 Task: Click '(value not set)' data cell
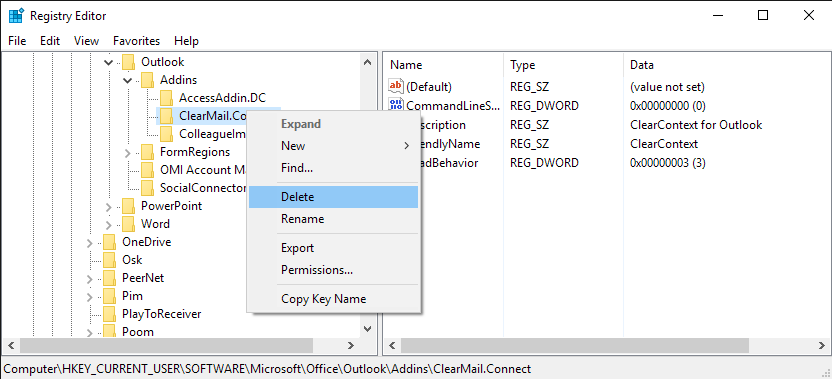pos(667,87)
